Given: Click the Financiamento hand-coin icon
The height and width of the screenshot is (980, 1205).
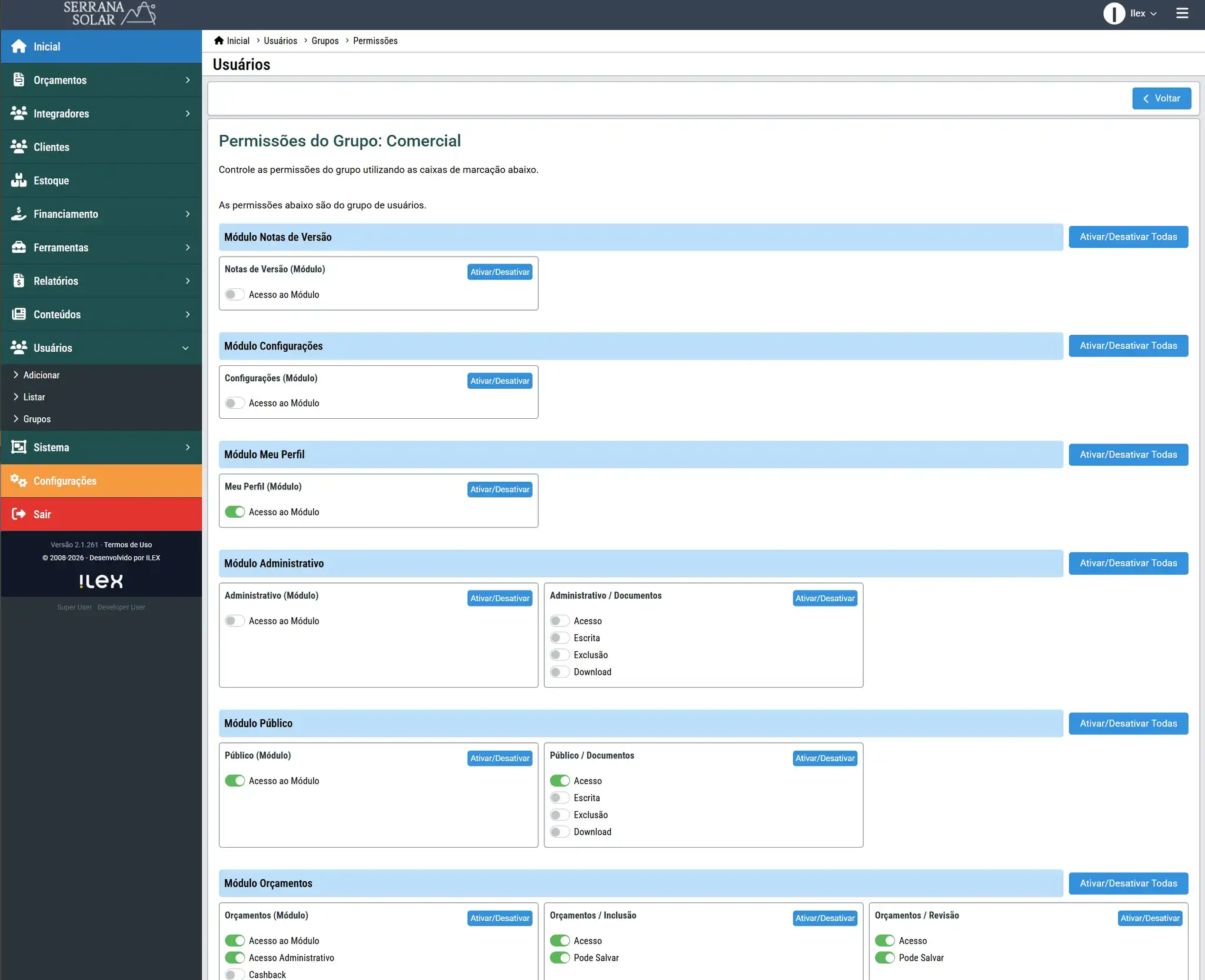Looking at the screenshot, I should (x=19, y=214).
